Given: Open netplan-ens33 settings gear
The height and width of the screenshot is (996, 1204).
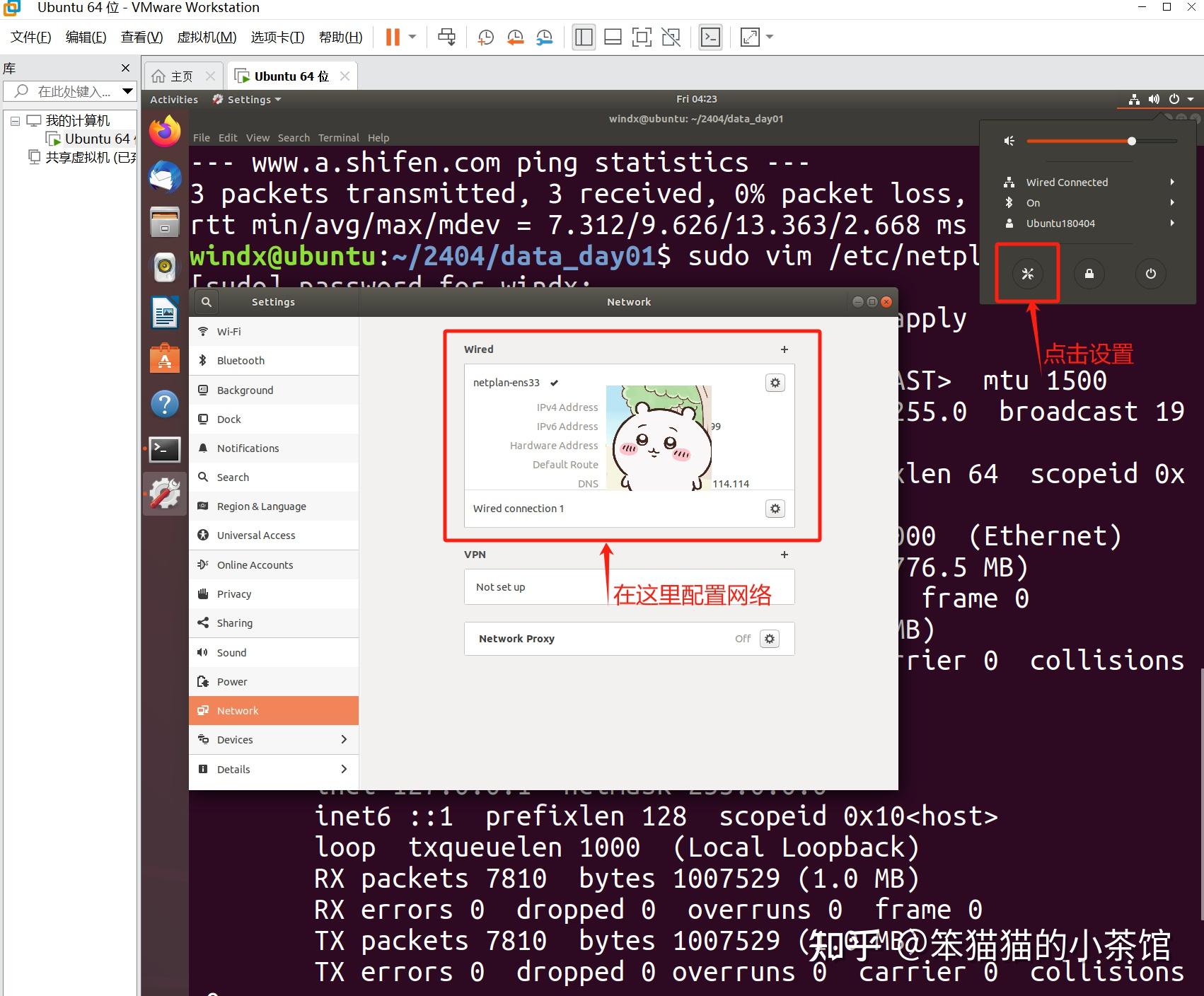Looking at the screenshot, I should click(775, 382).
